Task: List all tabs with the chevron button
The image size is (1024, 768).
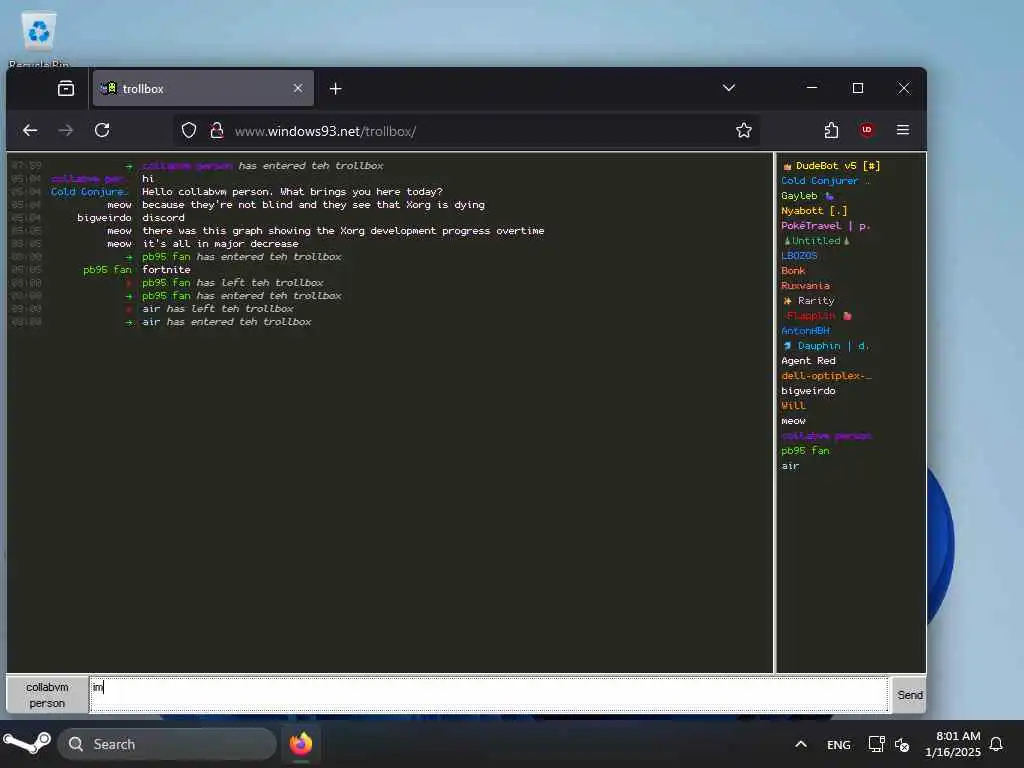Action: (729, 88)
